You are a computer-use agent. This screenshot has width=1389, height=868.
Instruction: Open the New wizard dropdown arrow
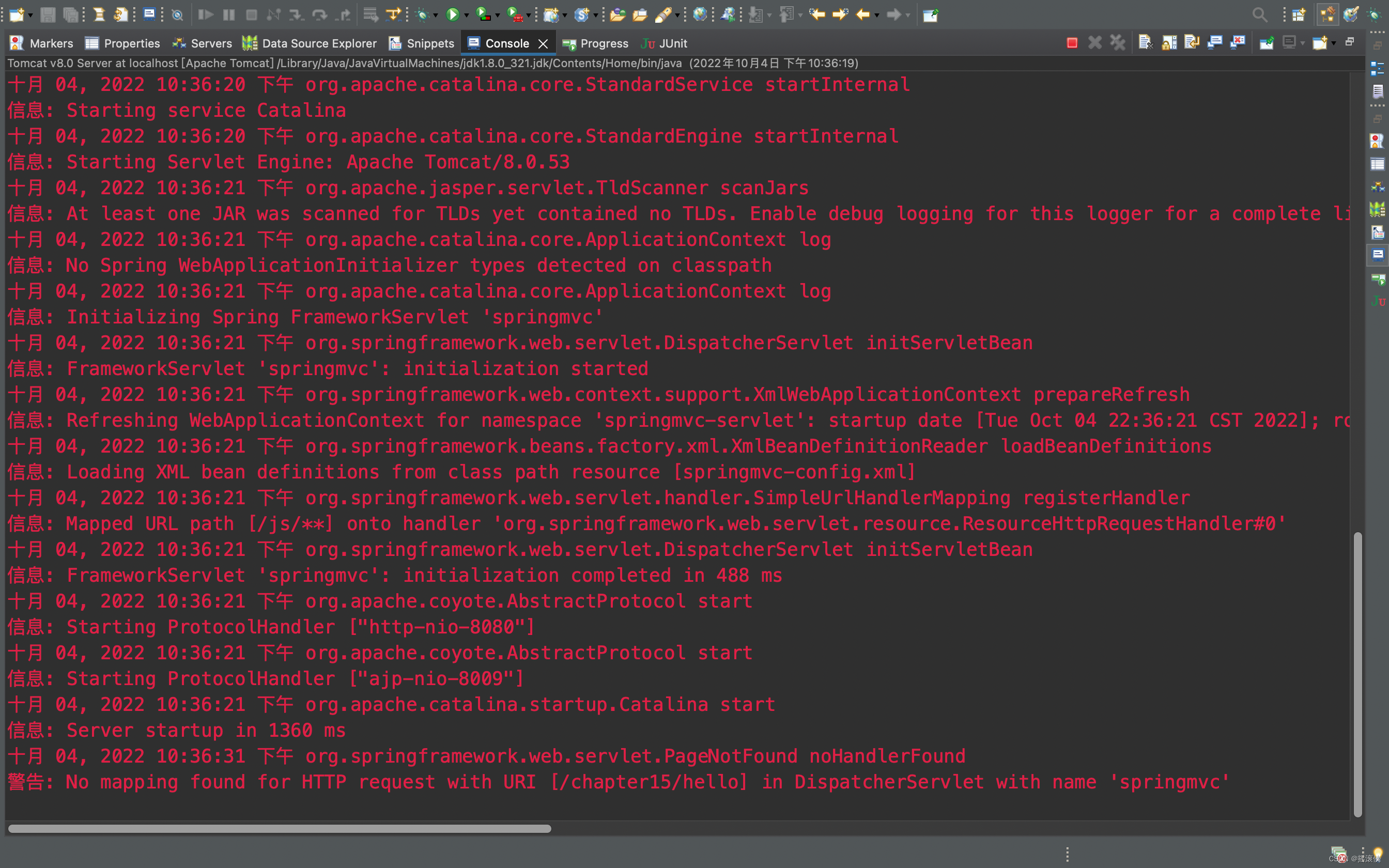pos(30,16)
